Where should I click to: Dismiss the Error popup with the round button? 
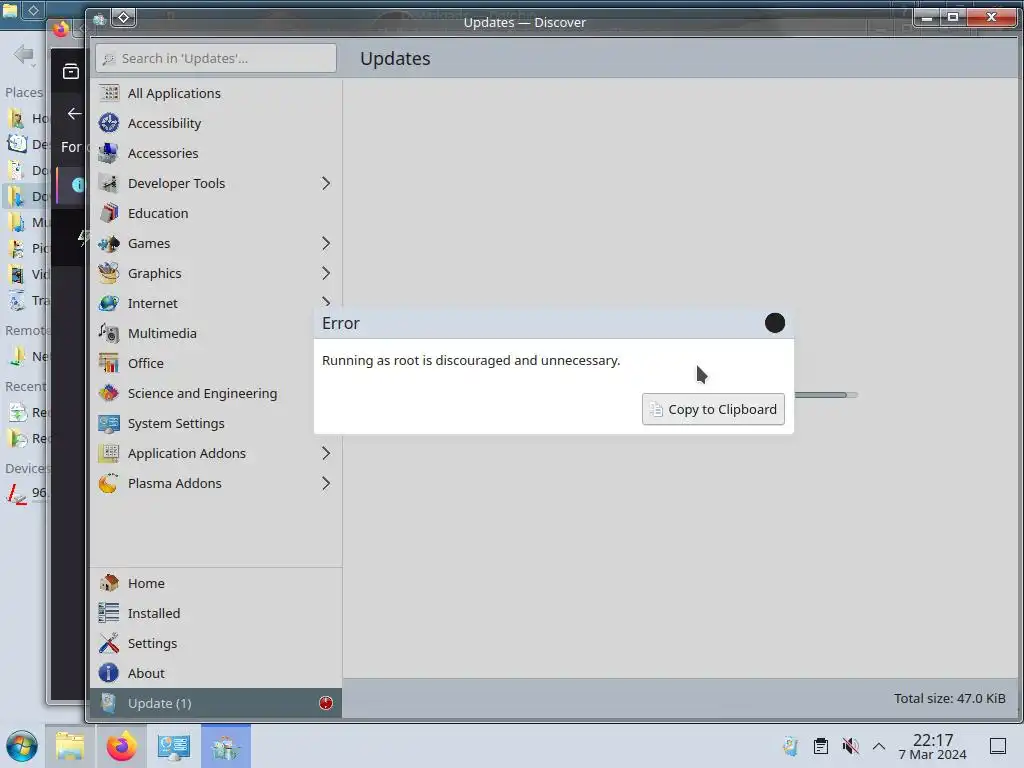775,323
